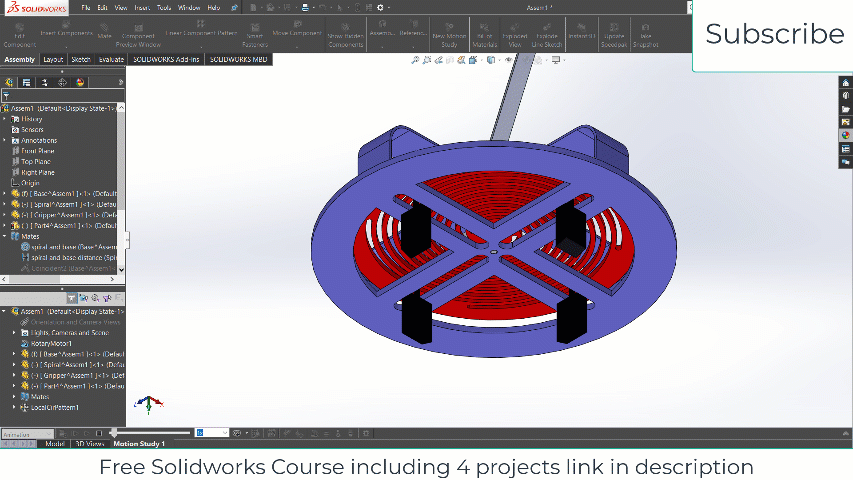Click the New Motion Study tool
853x480 pixels.
[x=449, y=35]
